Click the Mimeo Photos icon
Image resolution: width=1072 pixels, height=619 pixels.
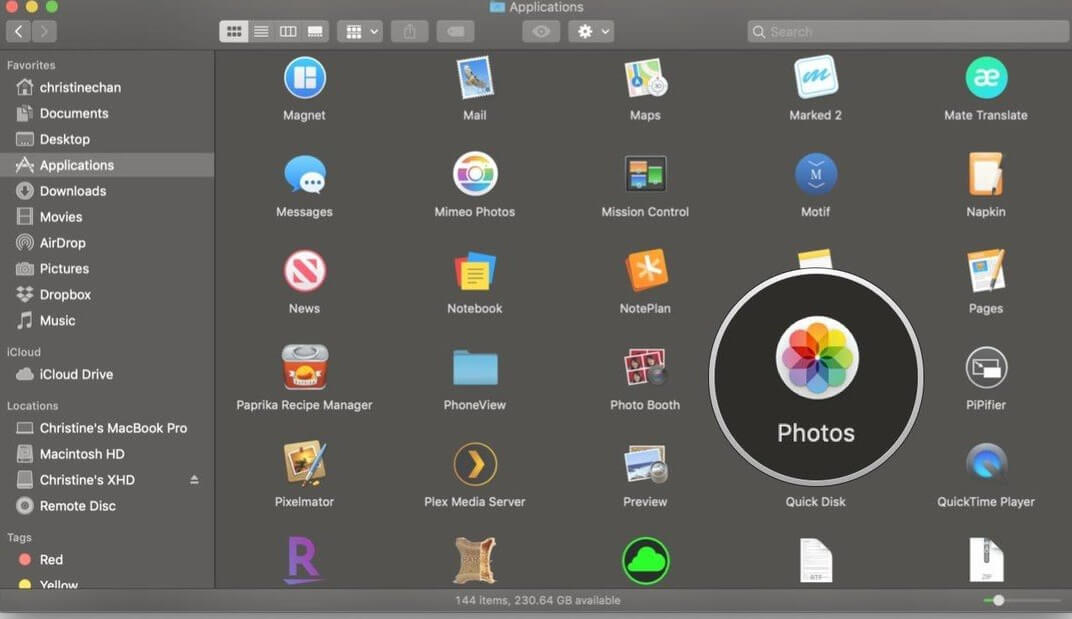[x=474, y=174]
